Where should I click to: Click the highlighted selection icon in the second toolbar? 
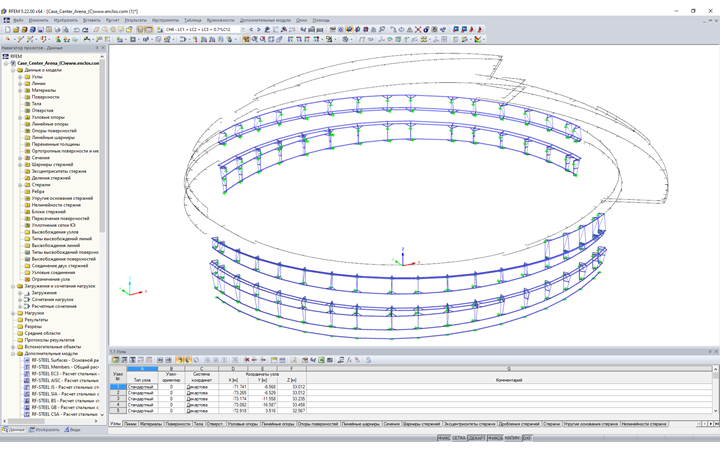246,39
